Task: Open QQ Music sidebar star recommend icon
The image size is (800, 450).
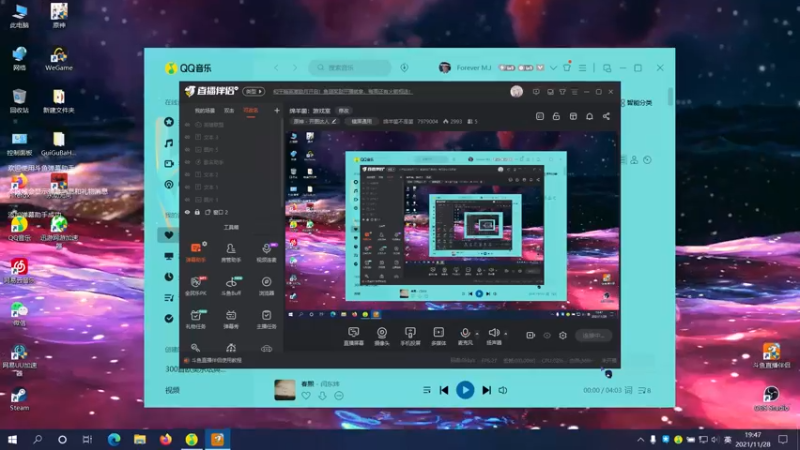Action: [x=169, y=122]
